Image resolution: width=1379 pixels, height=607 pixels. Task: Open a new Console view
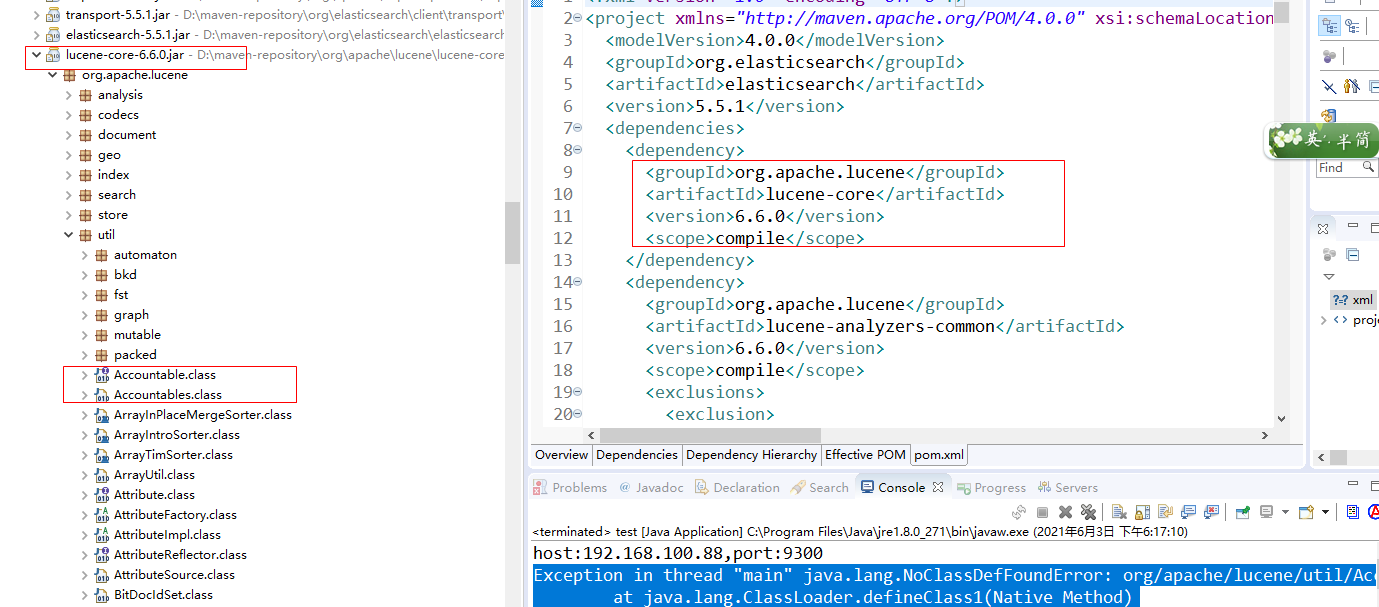(1307, 511)
